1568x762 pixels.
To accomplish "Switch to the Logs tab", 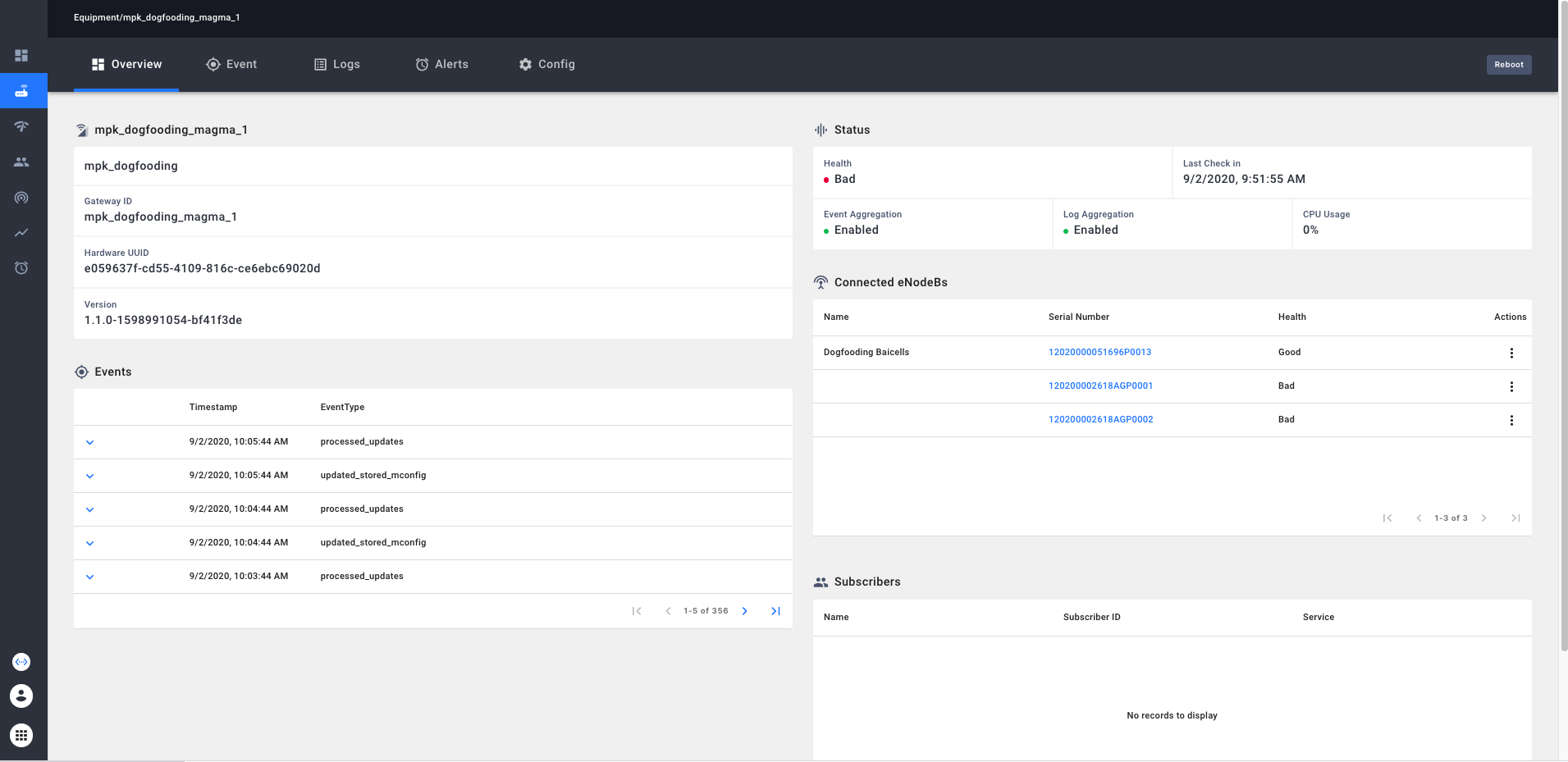I will [x=337, y=65].
